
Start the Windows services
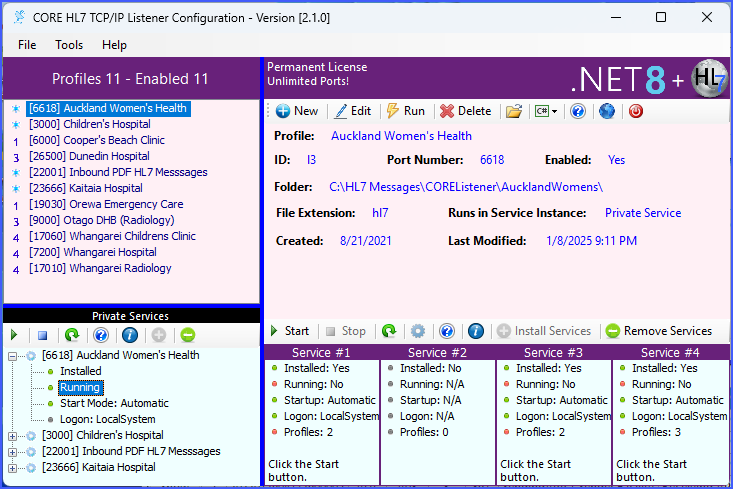tap(290, 331)
